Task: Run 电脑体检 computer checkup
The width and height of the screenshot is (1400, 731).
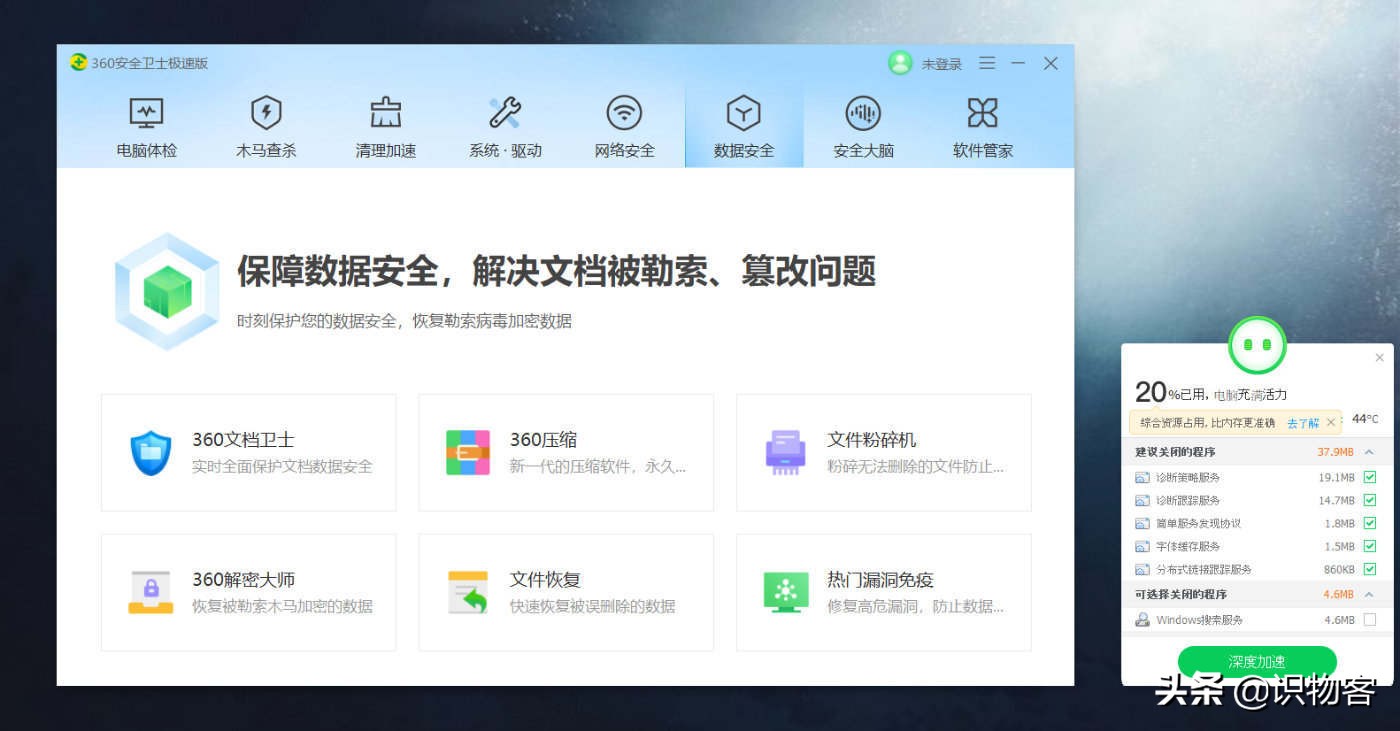Action: pos(145,126)
